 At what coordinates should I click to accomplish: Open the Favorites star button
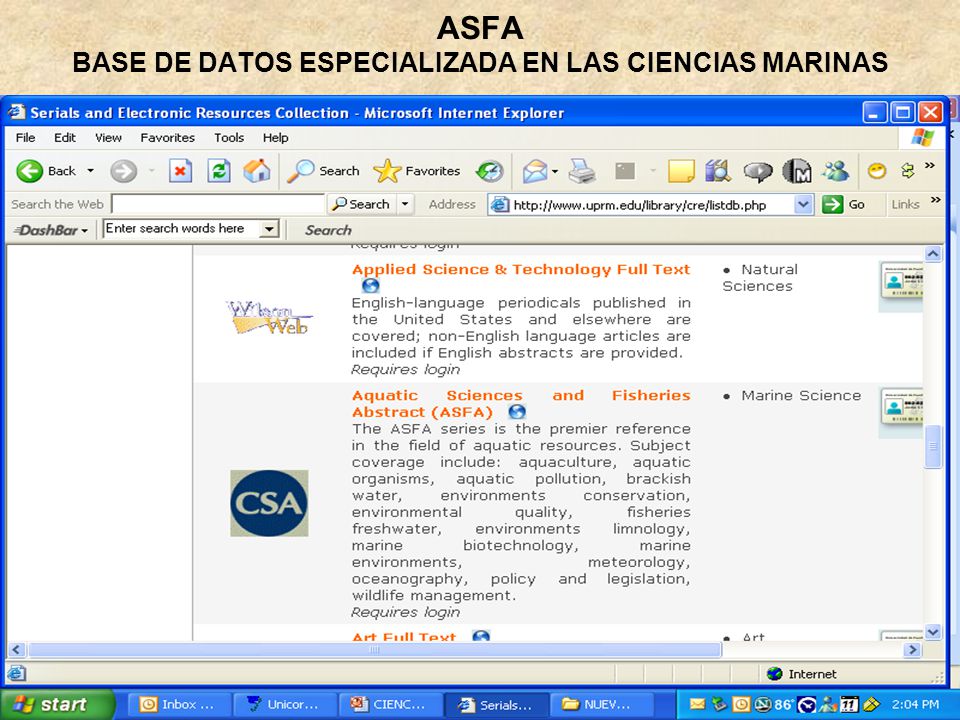click(x=416, y=171)
